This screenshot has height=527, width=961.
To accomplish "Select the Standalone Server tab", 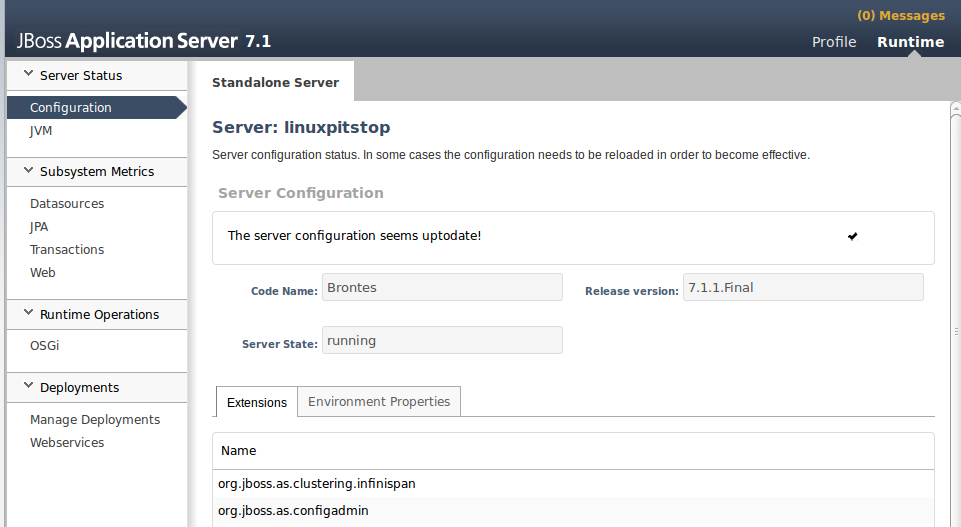I will [275, 82].
